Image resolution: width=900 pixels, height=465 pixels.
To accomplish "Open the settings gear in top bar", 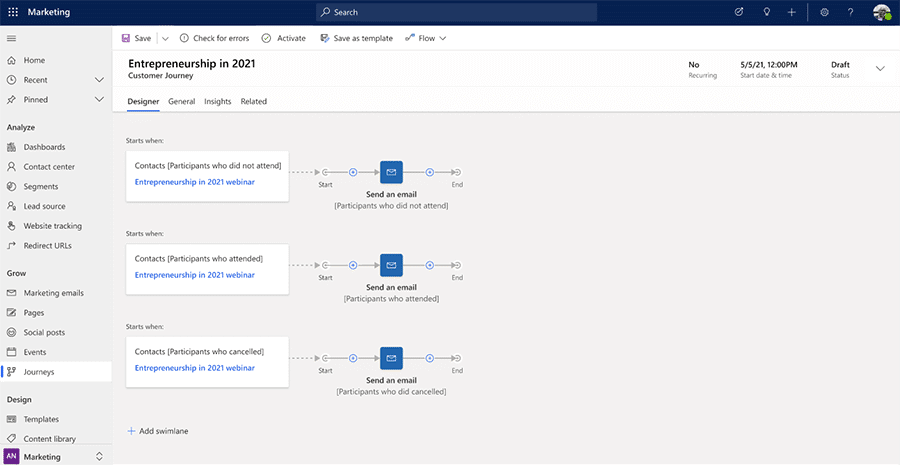I will (824, 12).
